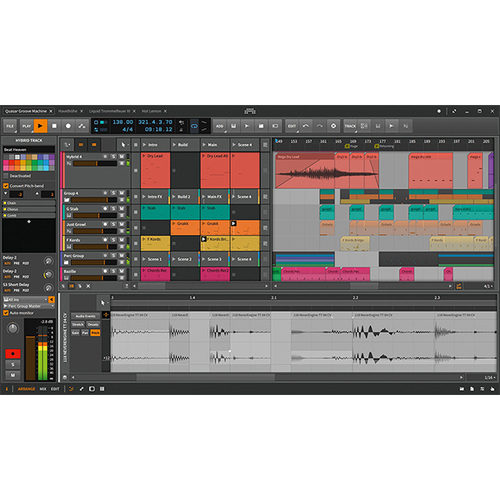Open the ADD menu button

[219, 126]
